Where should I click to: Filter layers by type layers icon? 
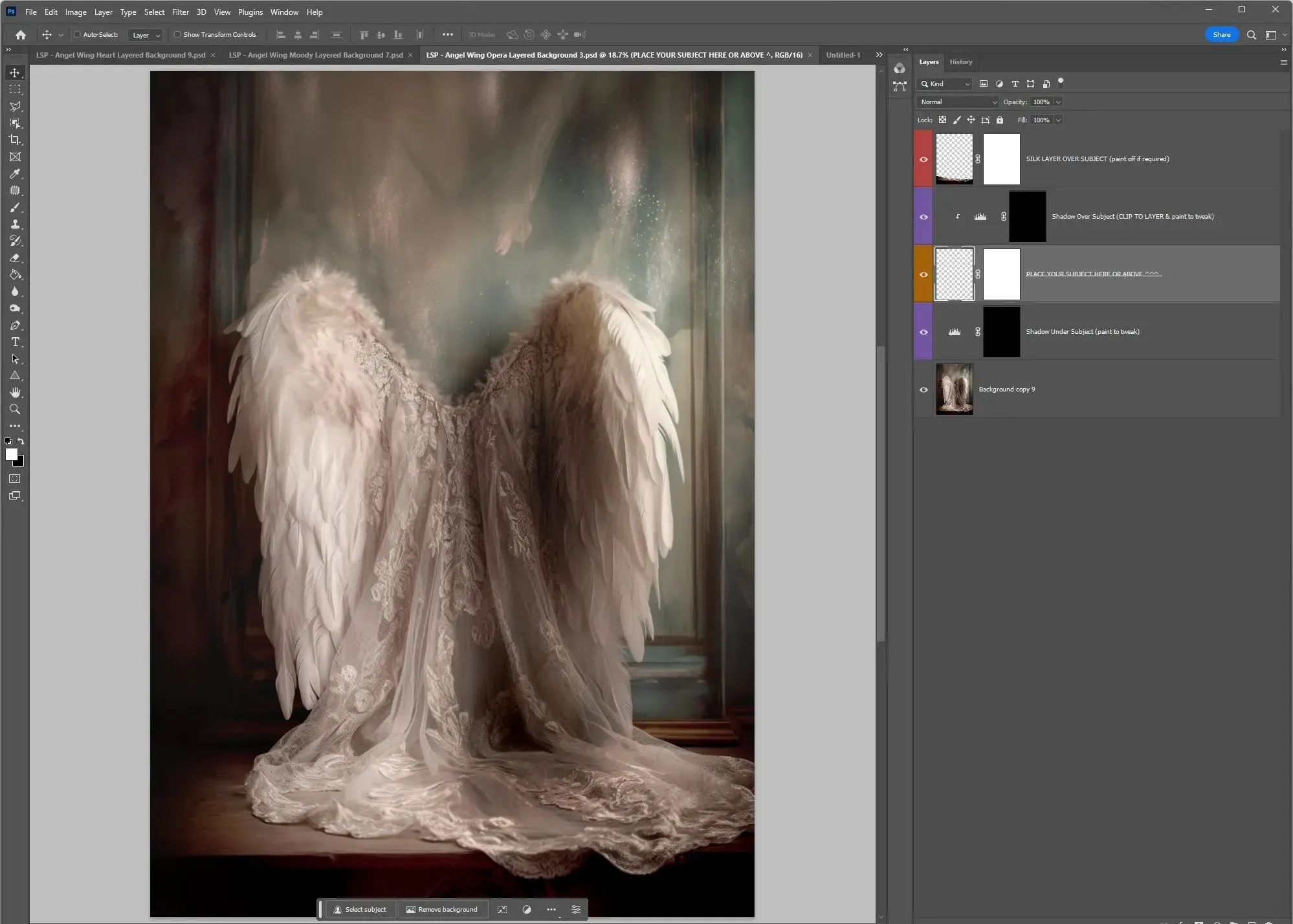tap(1015, 83)
